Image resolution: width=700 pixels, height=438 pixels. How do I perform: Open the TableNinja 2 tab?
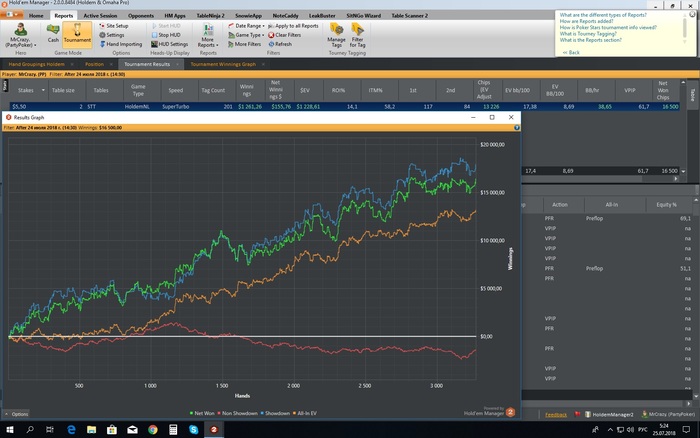point(210,16)
